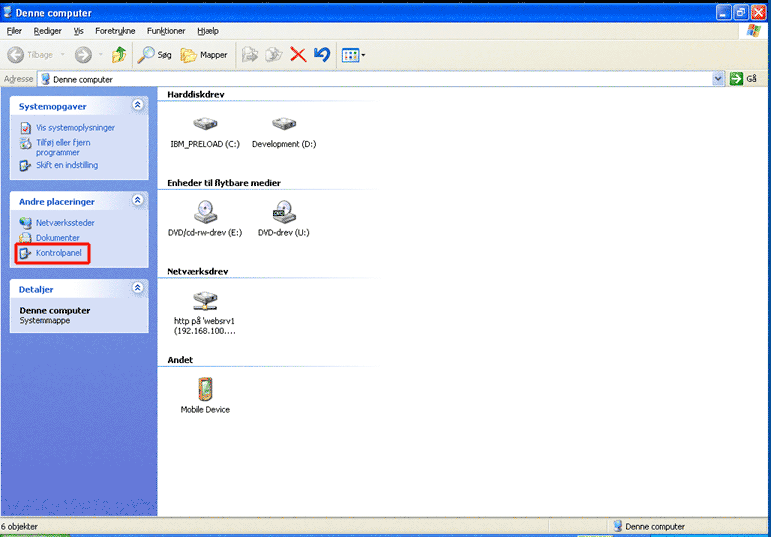Click Skift en indstilling link
This screenshot has height=537, width=771.
67,165
